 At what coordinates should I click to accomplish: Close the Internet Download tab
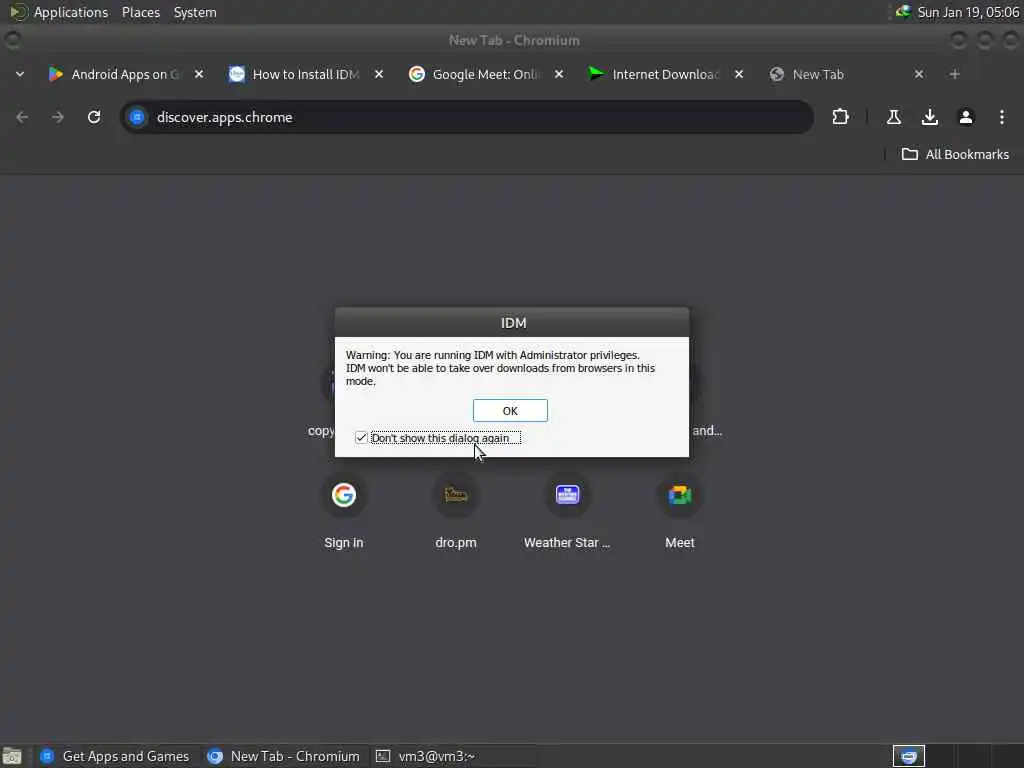(x=739, y=74)
